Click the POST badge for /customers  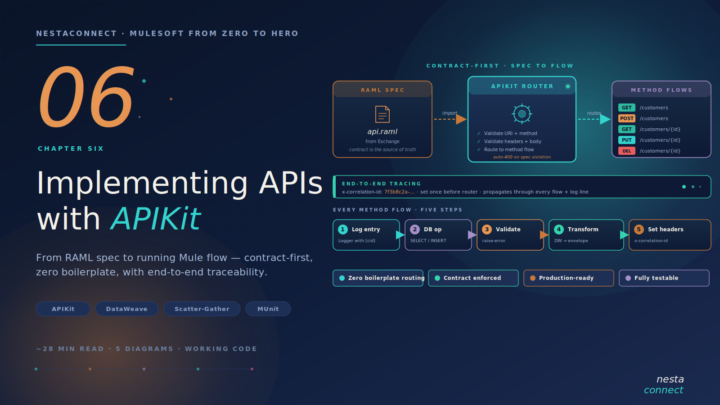coord(626,118)
